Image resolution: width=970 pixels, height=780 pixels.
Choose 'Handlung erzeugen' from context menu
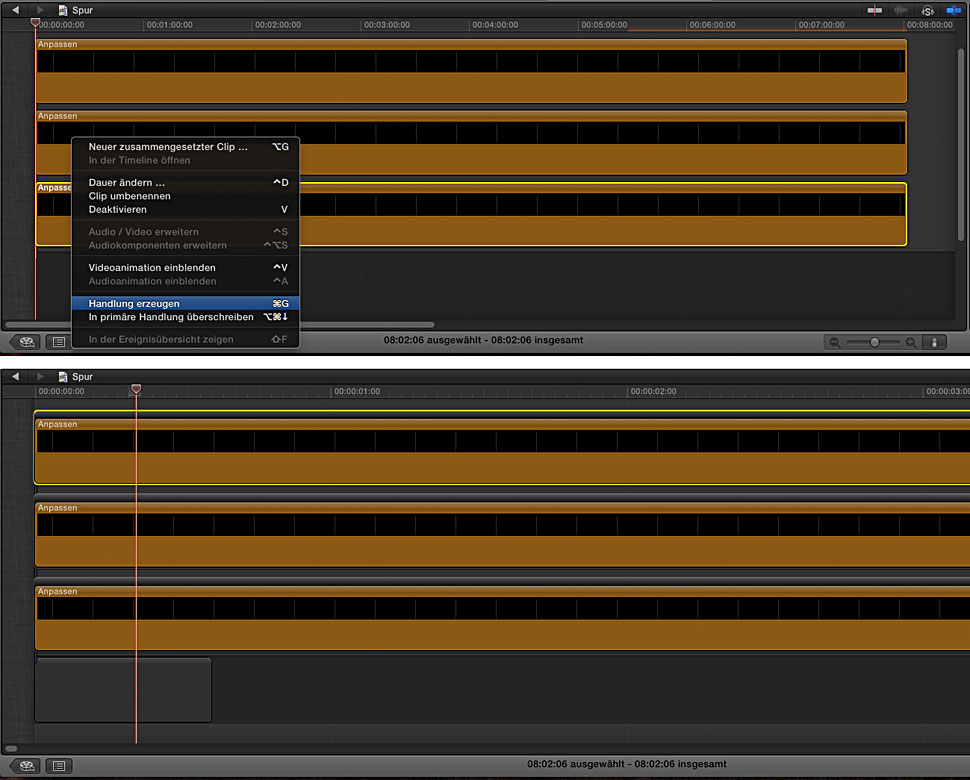(x=134, y=303)
